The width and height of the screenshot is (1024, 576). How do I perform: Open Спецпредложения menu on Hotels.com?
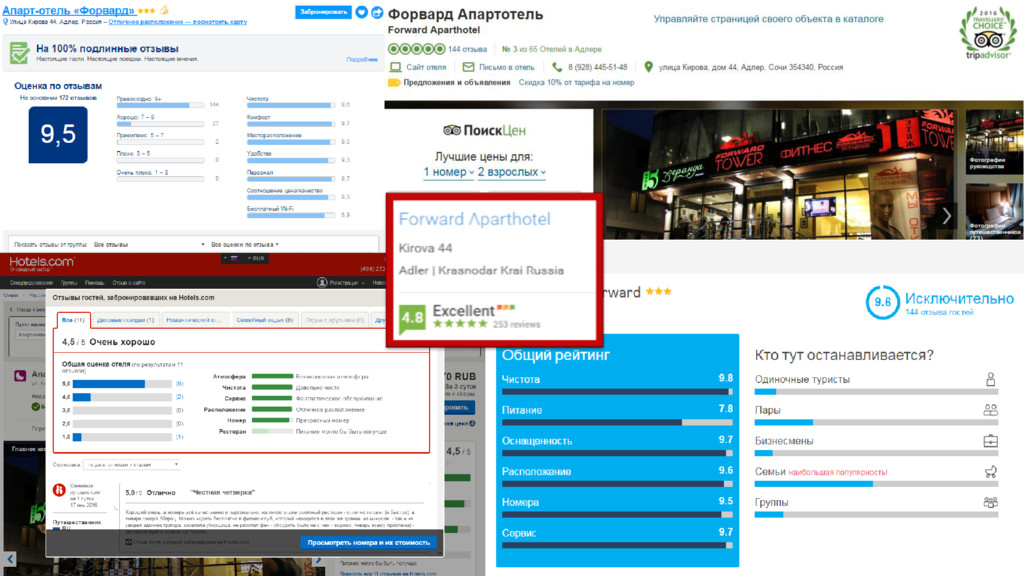click(31, 283)
